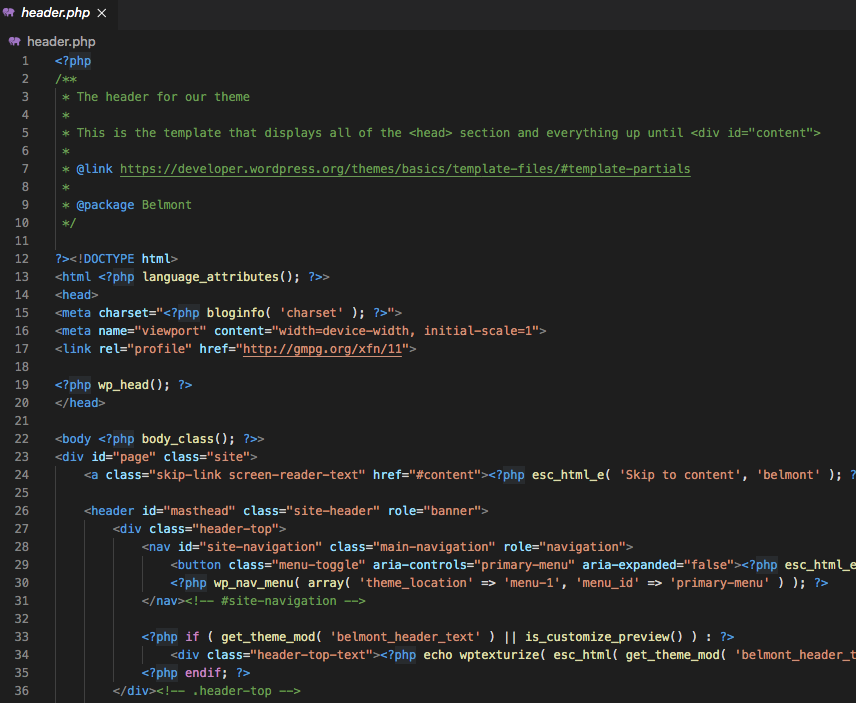The height and width of the screenshot is (703, 856).
Task: Click line number 1 in the gutter
Action: (x=25, y=61)
